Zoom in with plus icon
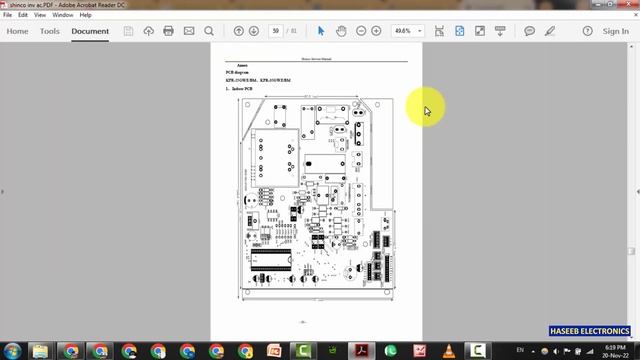The height and width of the screenshot is (360, 640). 376,31
